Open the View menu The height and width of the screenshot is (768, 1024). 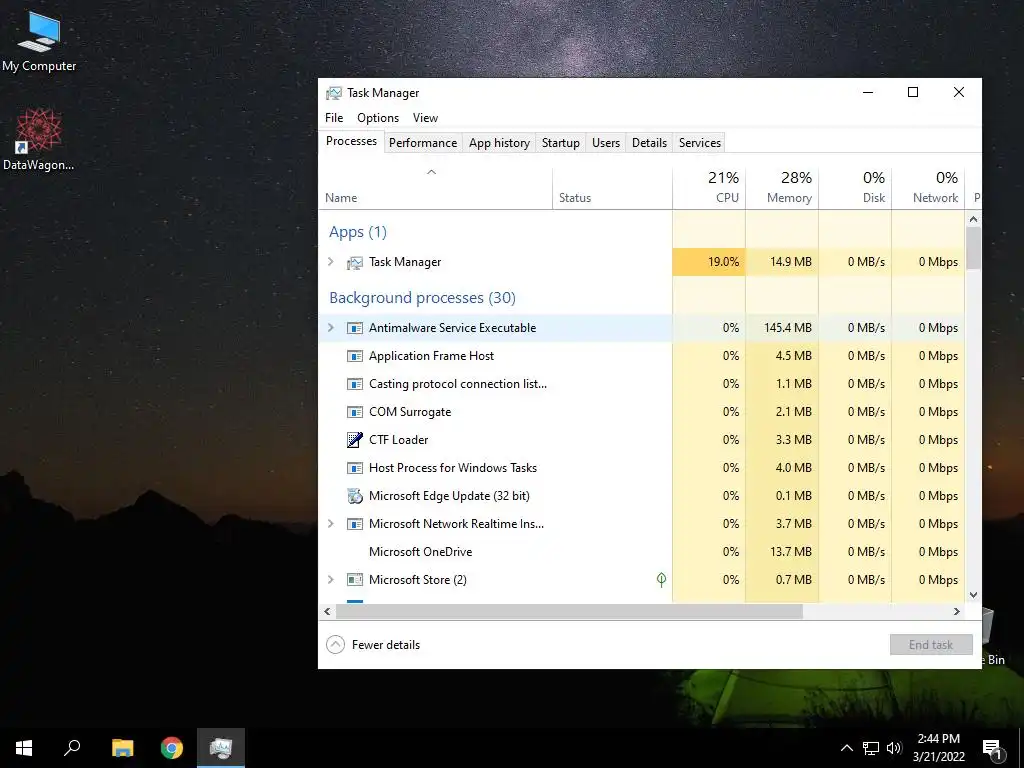click(425, 118)
